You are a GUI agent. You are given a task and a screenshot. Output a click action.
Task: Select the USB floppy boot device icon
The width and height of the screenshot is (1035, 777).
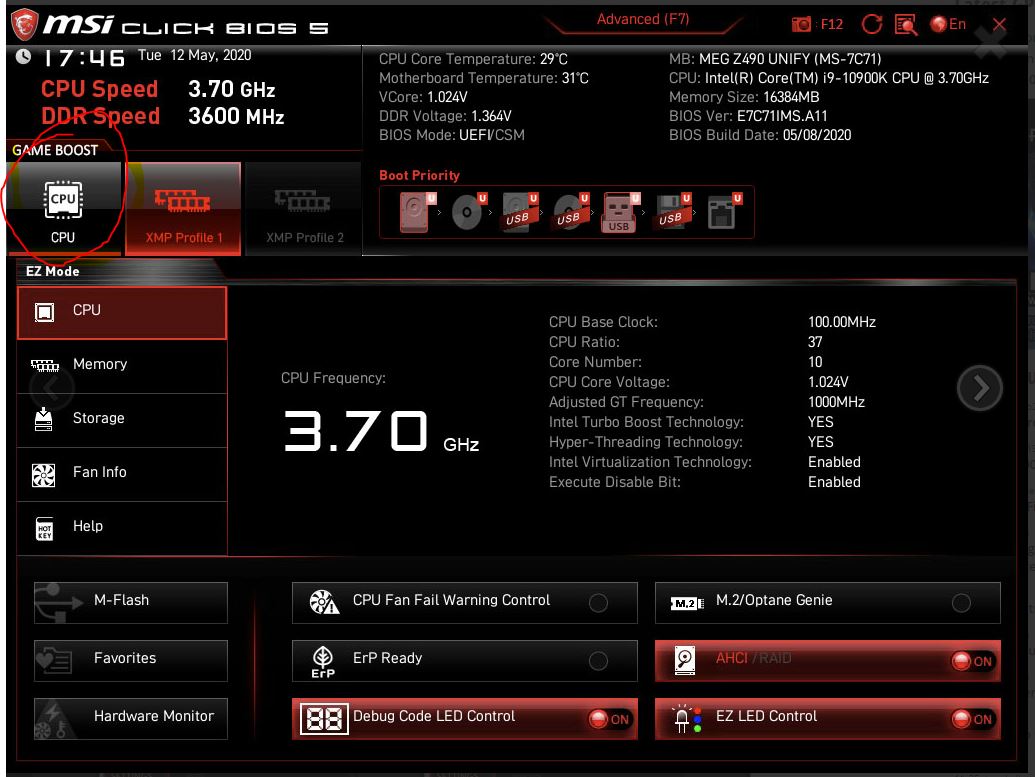(672, 212)
